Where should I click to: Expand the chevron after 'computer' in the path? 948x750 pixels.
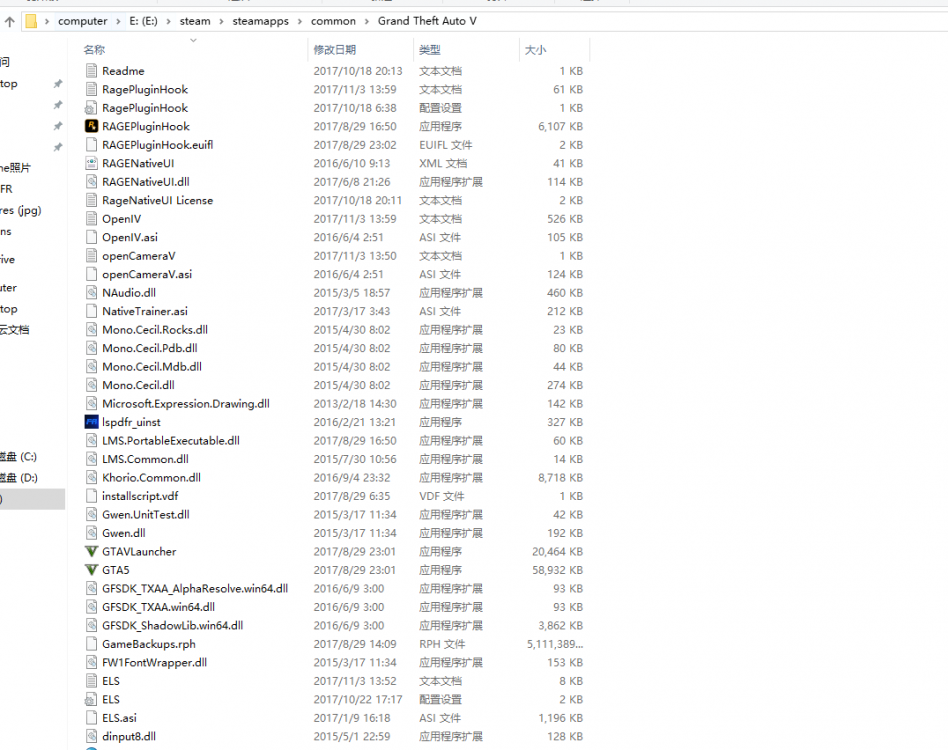(118, 21)
